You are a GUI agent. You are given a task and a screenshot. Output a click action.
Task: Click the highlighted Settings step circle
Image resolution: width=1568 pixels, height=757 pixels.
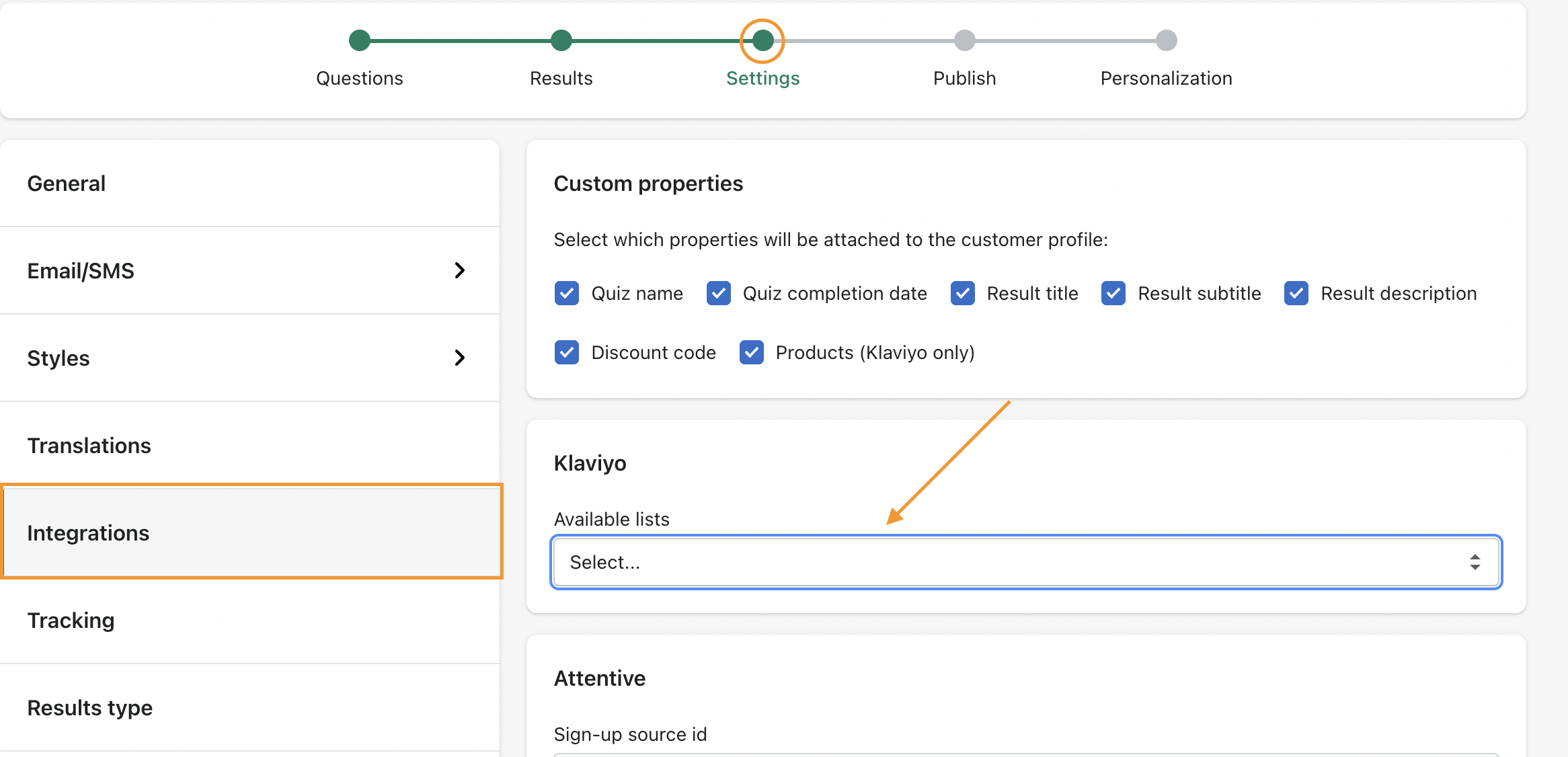(762, 40)
